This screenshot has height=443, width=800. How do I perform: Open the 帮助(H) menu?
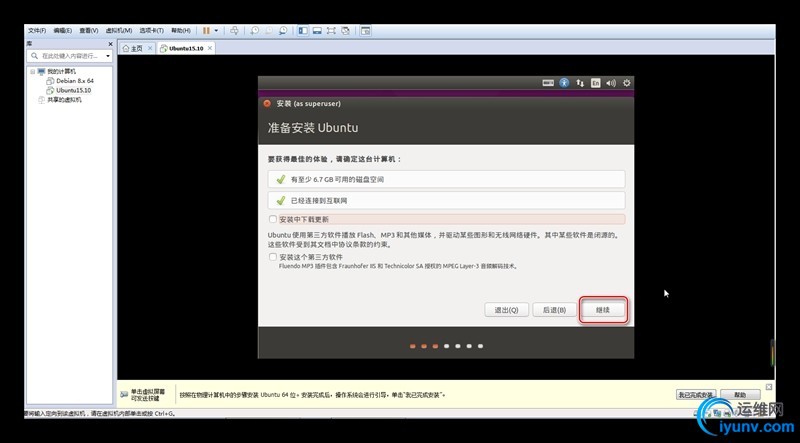[x=181, y=31]
